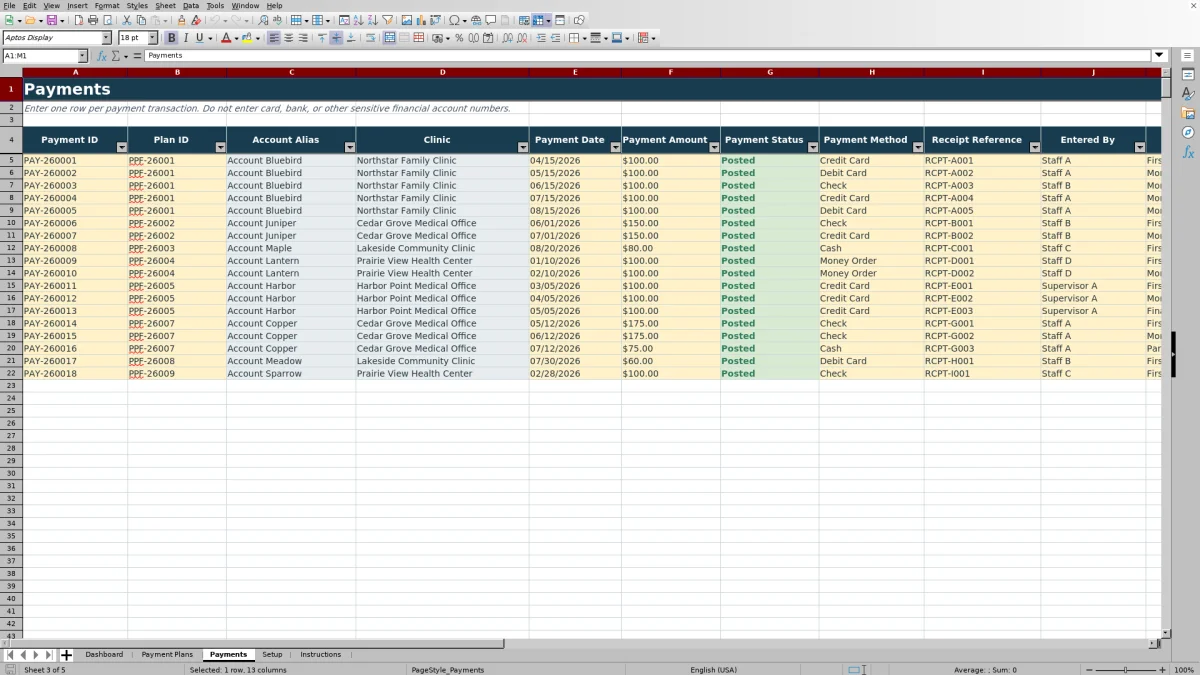
Task: Toggle Freeze rows and columns
Action: coord(538,20)
